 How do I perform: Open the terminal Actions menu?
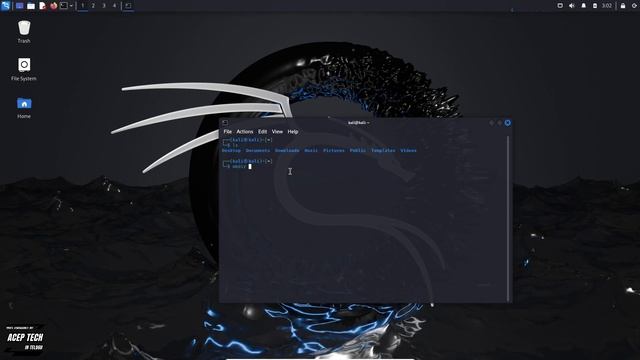coord(244,132)
